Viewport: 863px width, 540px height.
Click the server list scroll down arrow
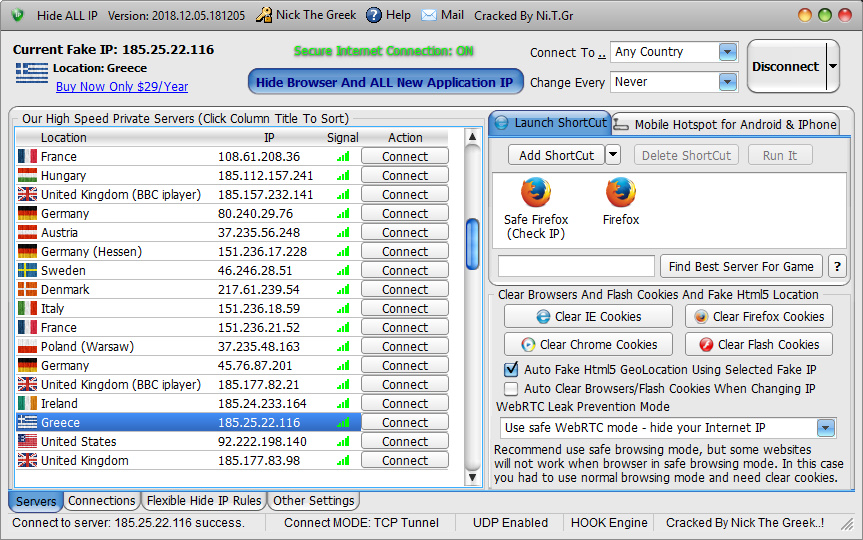click(x=472, y=477)
